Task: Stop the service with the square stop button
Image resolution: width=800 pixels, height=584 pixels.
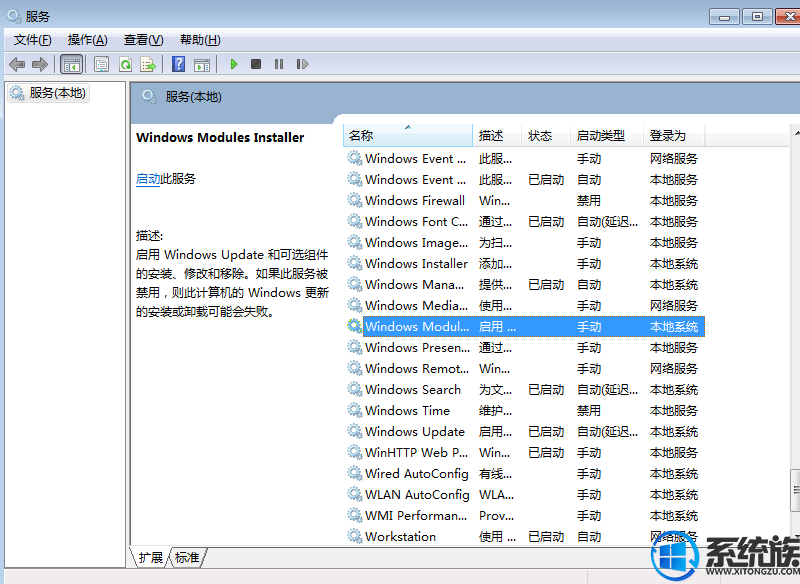Action: click(256, 64)
